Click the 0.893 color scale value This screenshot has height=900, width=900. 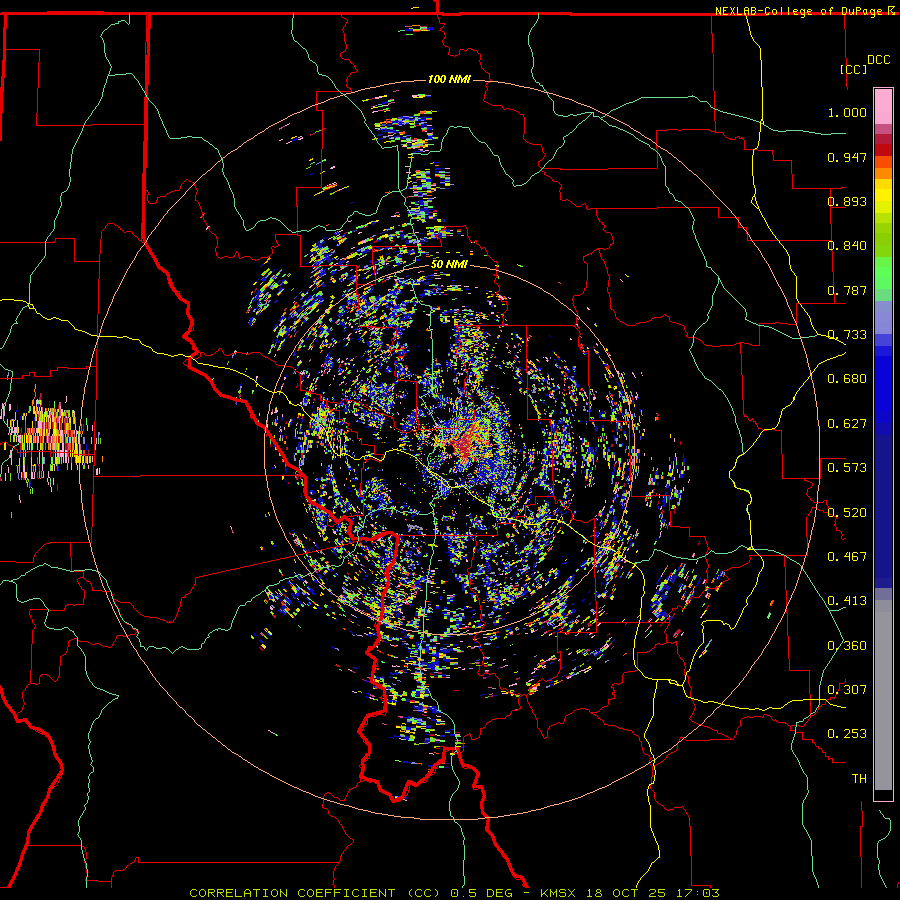847,201
